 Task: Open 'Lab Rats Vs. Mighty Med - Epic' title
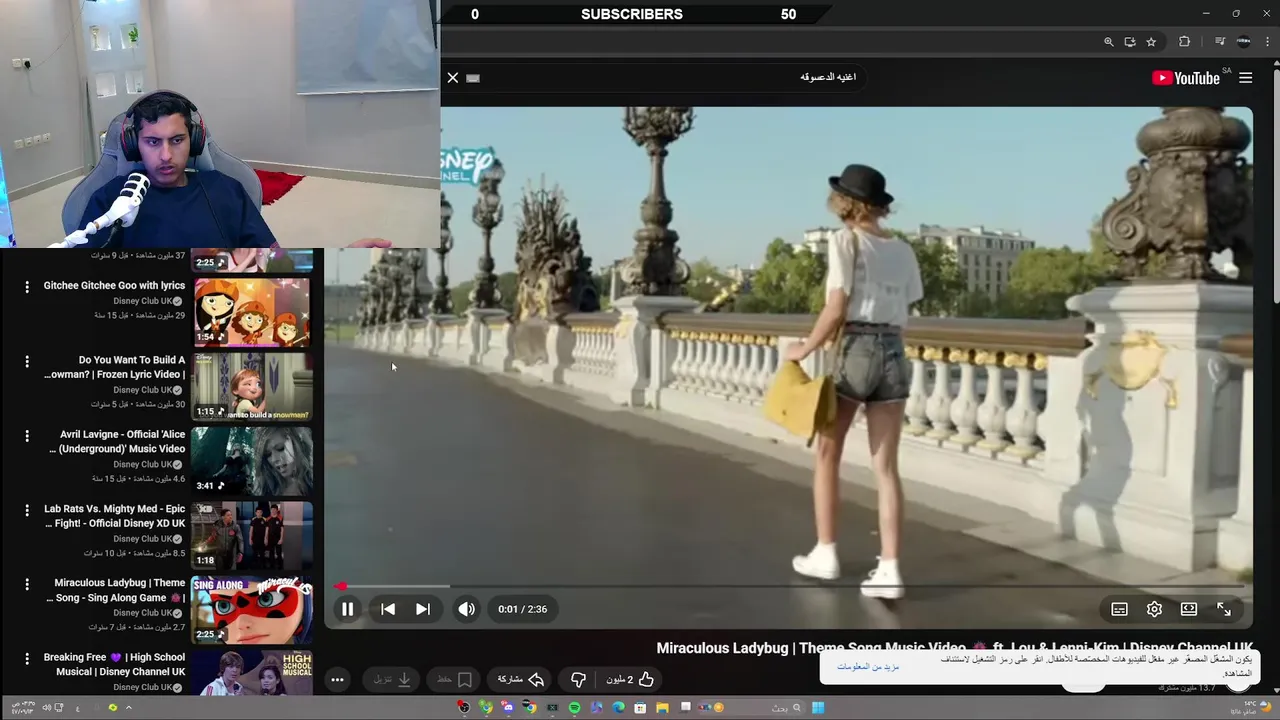click(x=115, y=516)
